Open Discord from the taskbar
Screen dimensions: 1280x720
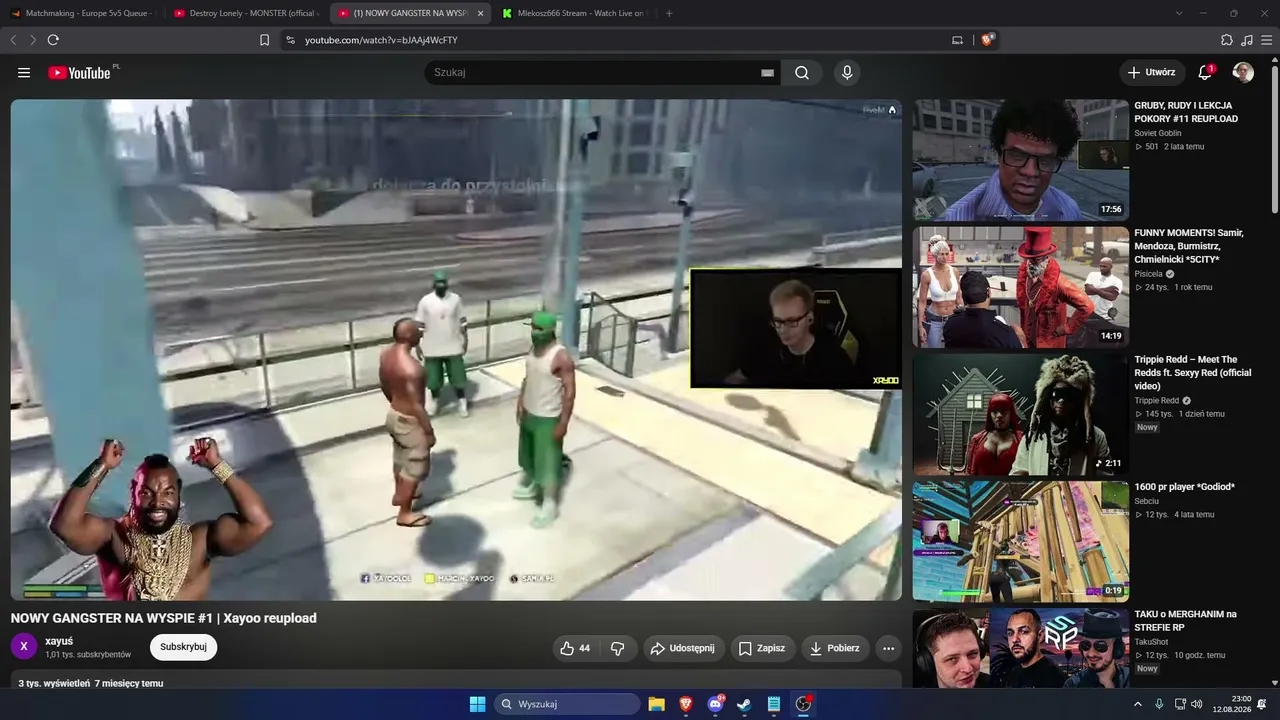click(715, 704)
